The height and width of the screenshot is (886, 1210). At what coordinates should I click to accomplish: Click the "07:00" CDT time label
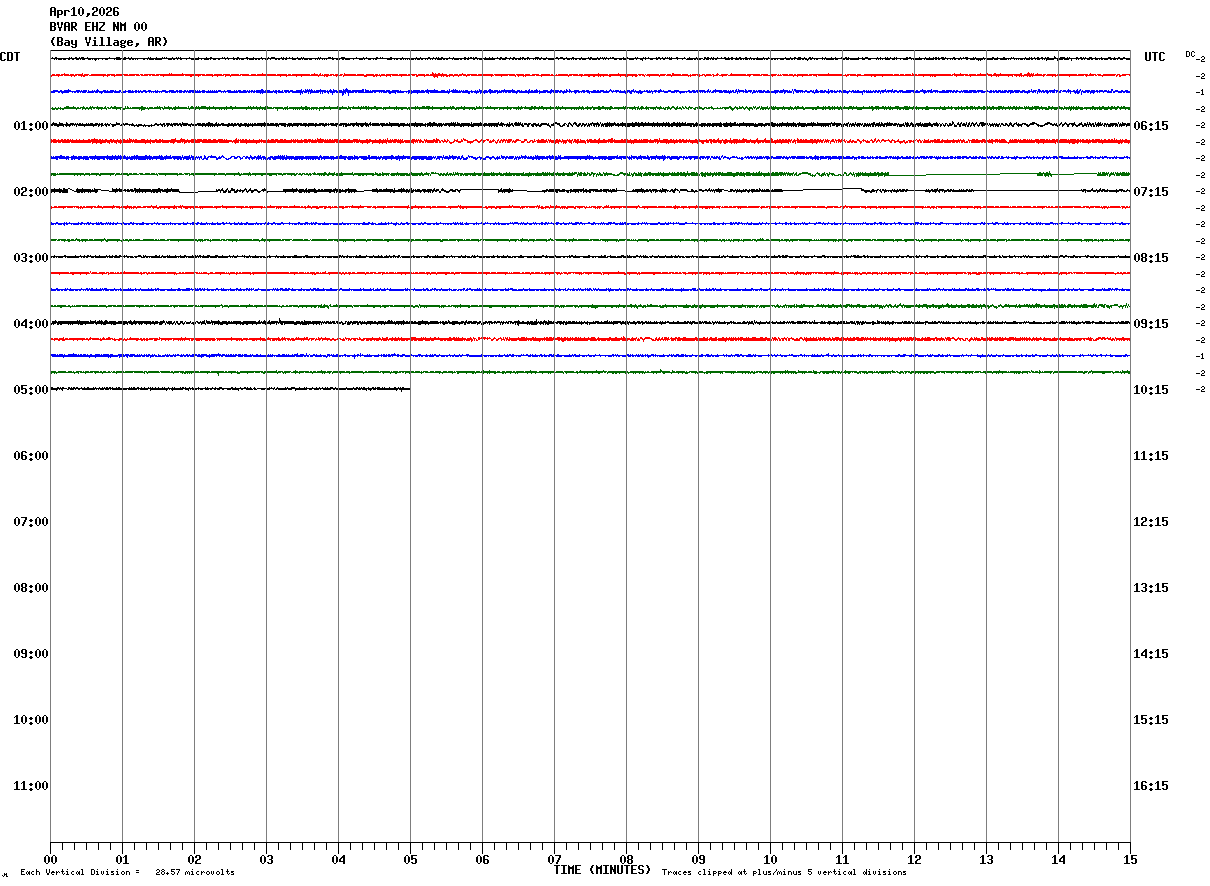(x=31, y=522)
